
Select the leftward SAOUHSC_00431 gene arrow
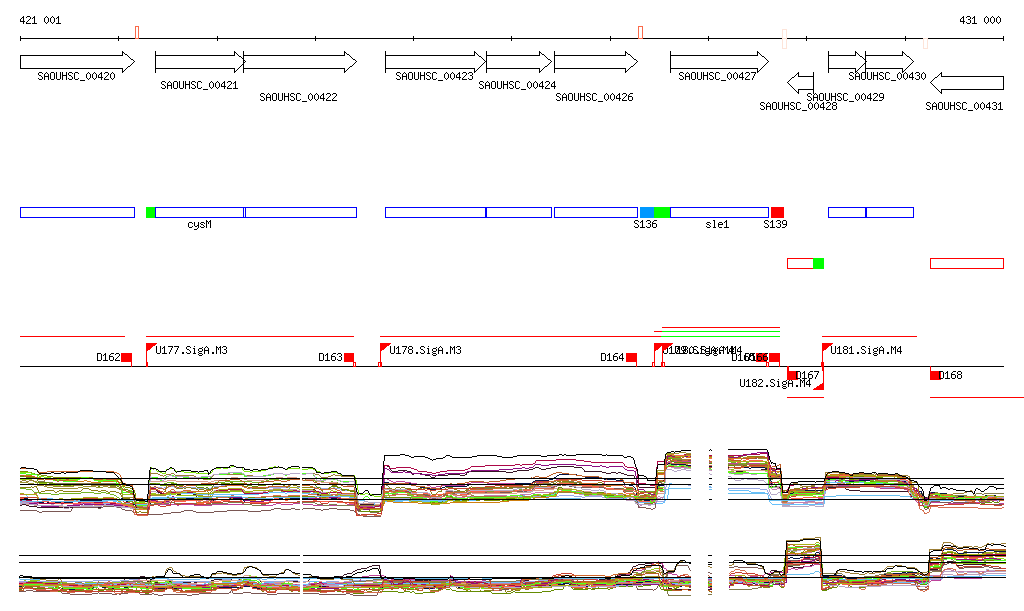967,83
